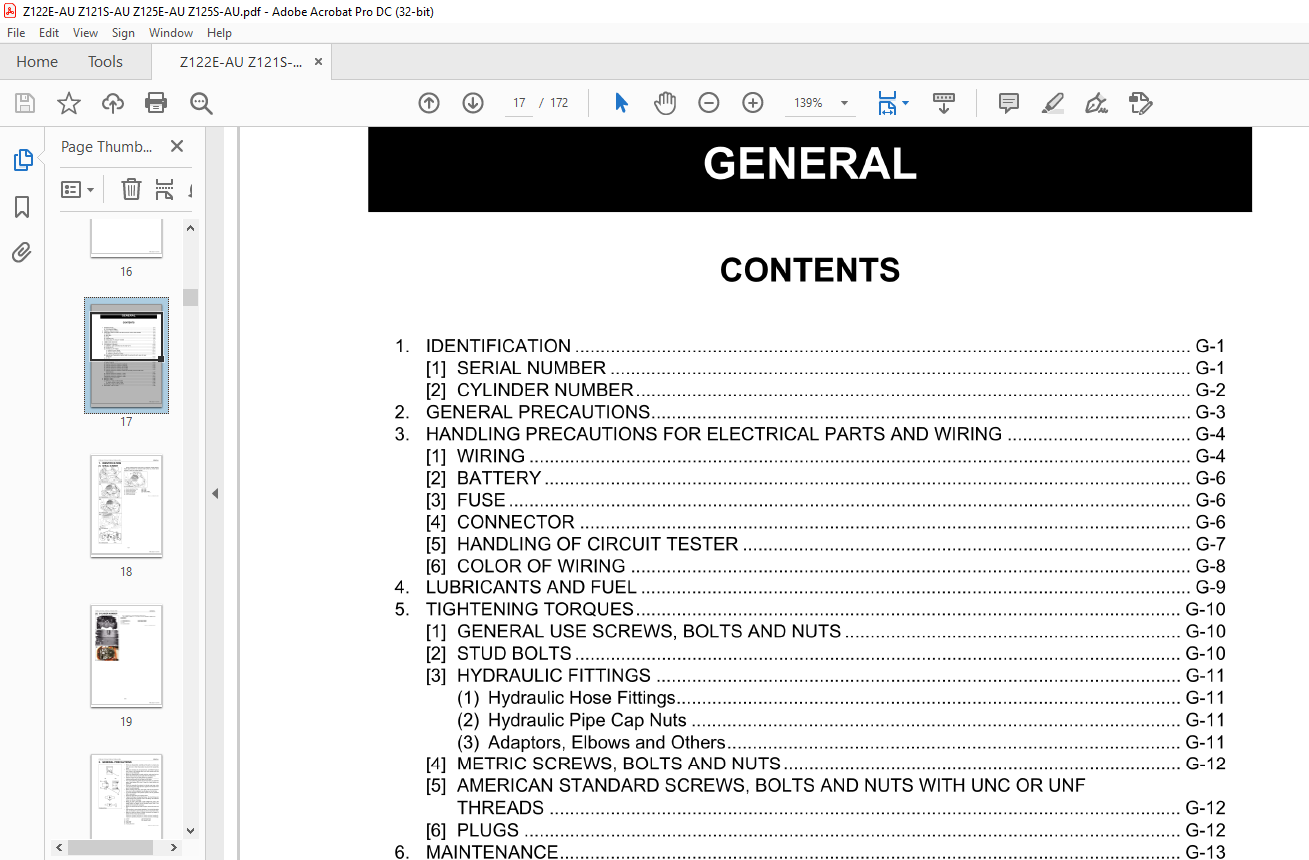Click thumbnails horizontal scrollbar handle
1309x860 pixels.
111,847
